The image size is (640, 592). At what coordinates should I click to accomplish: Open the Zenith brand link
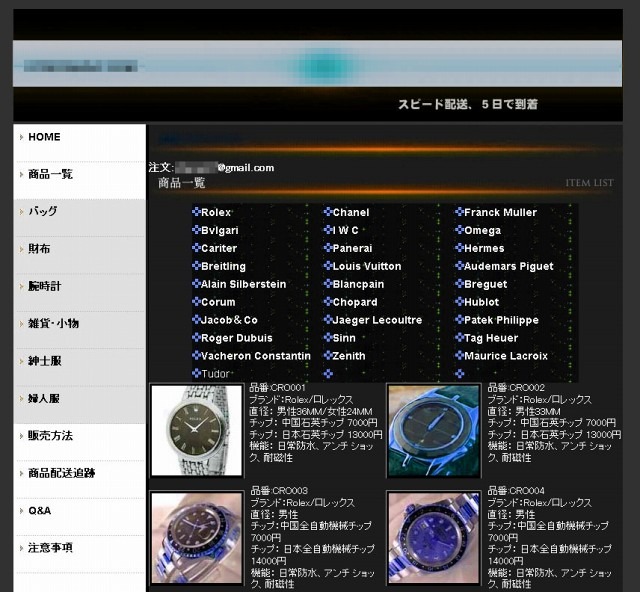(x=349, y=356)
